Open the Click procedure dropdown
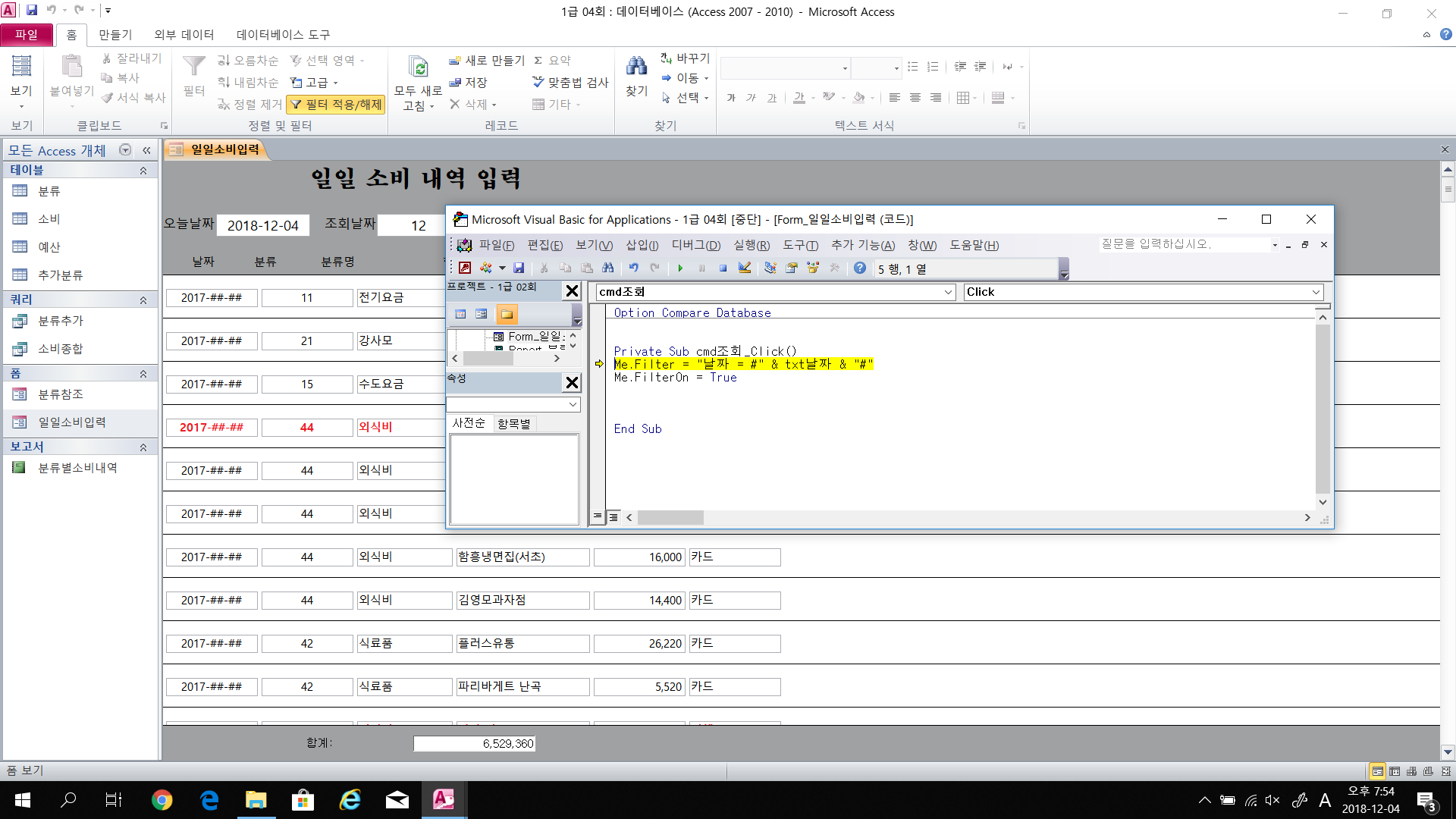Viewport: 1456px width, 819px height. pos(1316,293)
